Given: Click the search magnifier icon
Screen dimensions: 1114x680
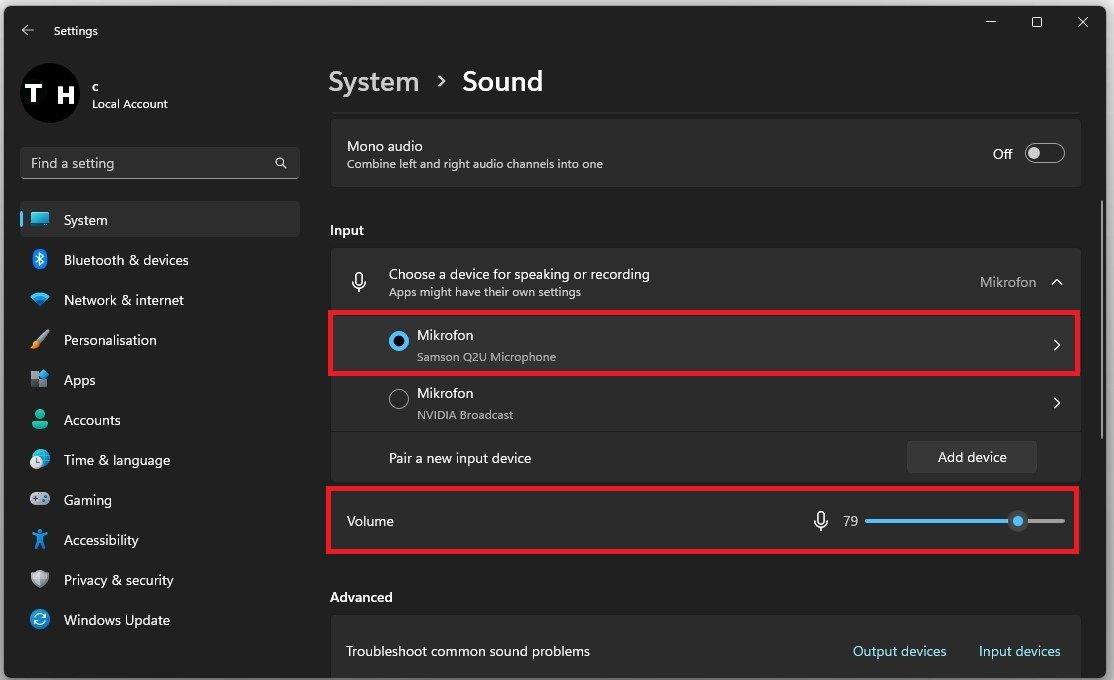Looking at the screenshot, I should click(x=281, y=163).
